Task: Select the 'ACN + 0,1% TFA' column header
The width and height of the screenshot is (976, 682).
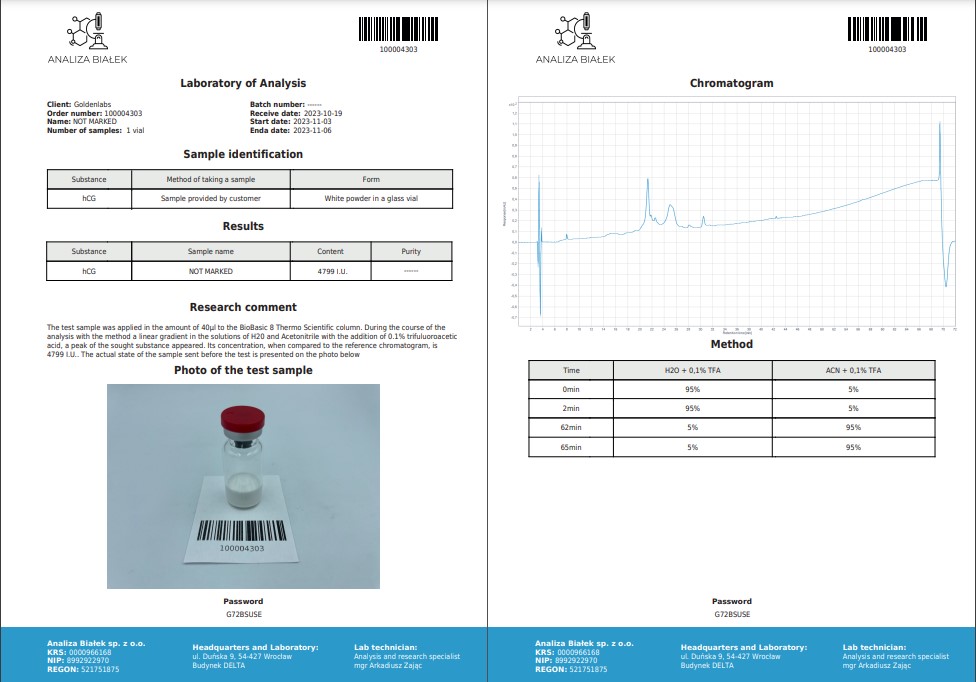Action: pos(853,370)
